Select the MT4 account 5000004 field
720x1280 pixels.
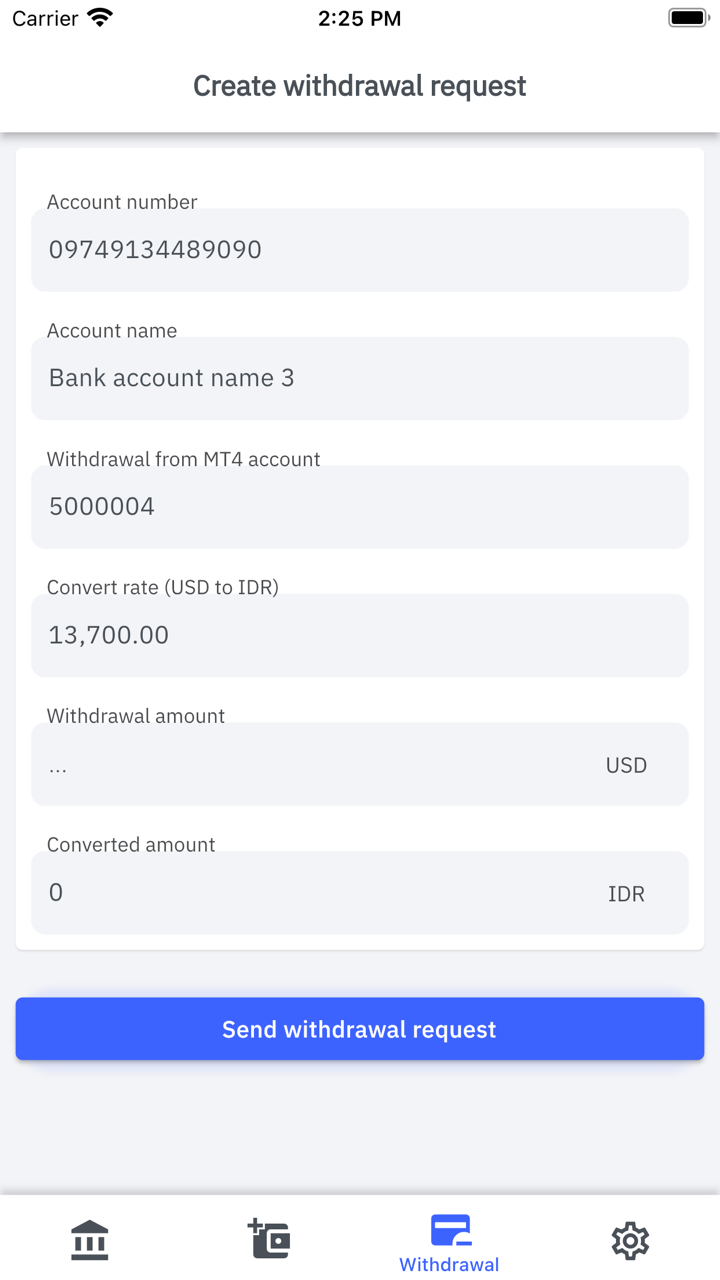pos(360,507)
